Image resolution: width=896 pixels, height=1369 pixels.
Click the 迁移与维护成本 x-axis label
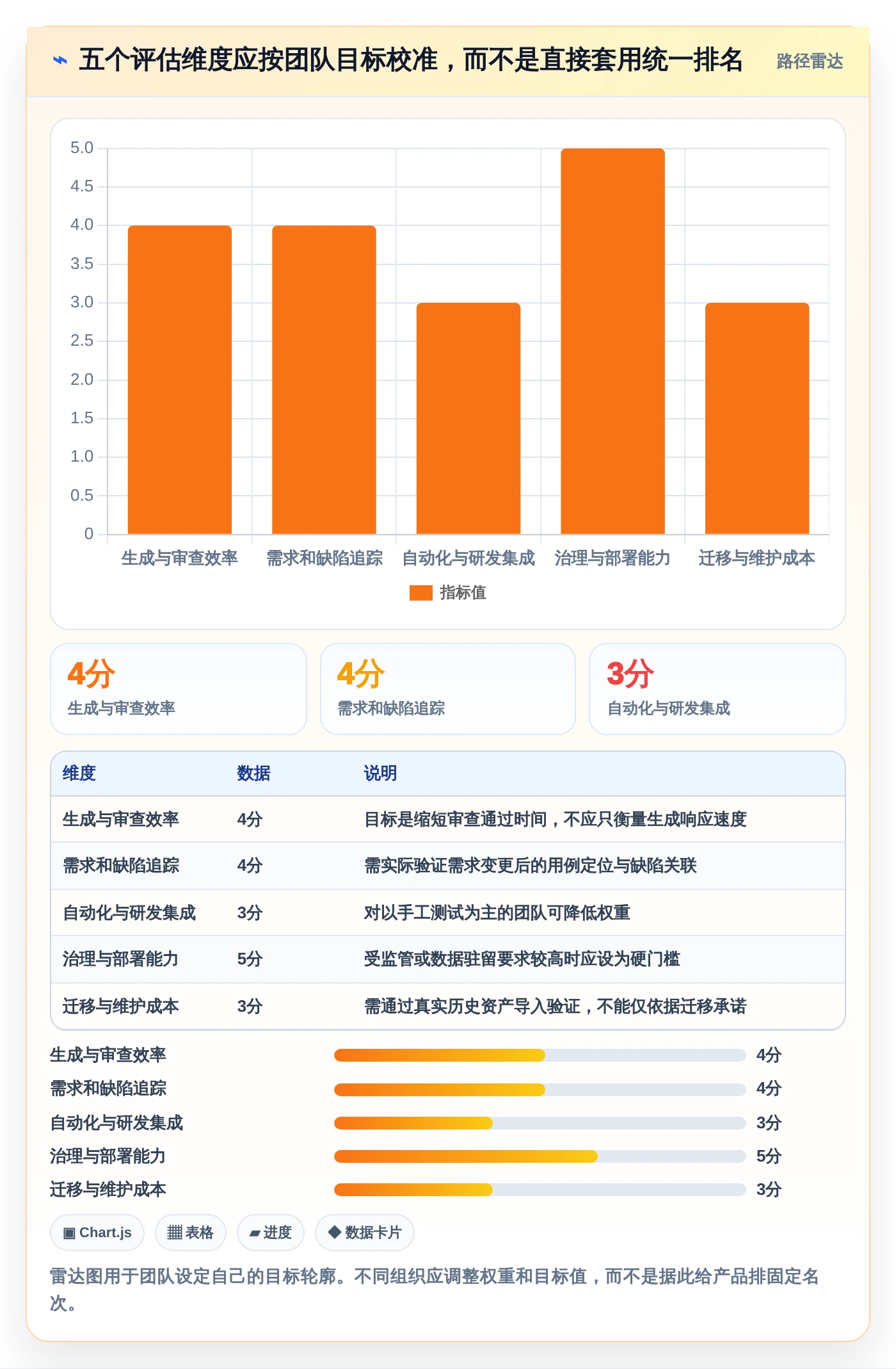coord(757,558)
